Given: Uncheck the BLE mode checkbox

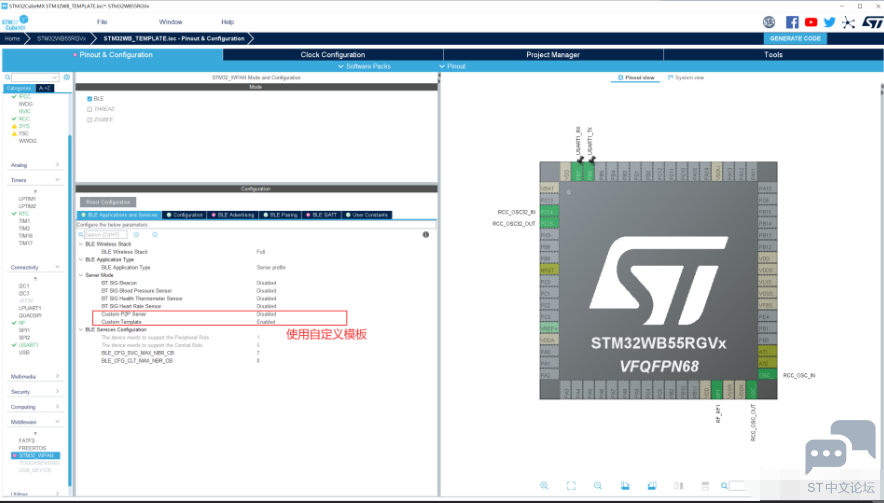Looking at the screenshot, I should (x=90, y=99).
